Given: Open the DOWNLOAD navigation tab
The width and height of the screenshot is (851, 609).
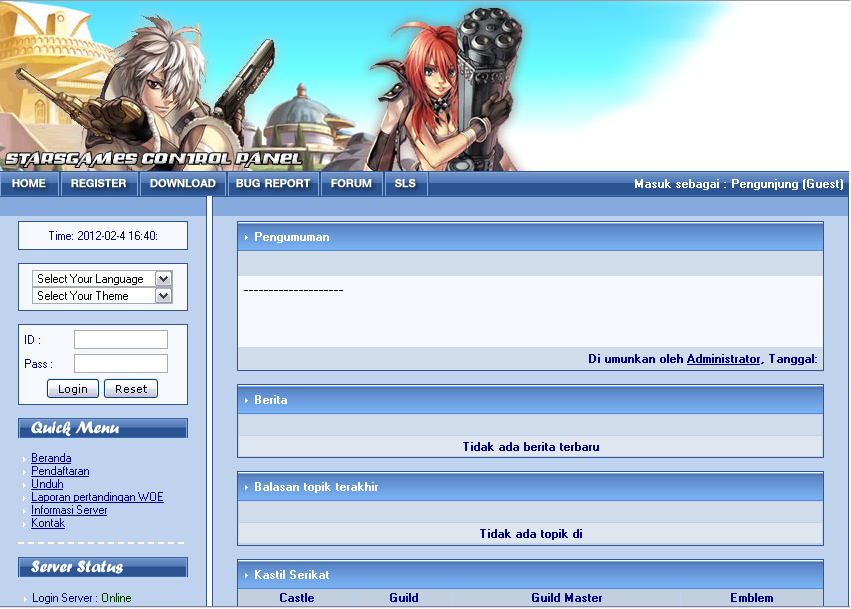Looking at the screenshot, I should [183, 183].
